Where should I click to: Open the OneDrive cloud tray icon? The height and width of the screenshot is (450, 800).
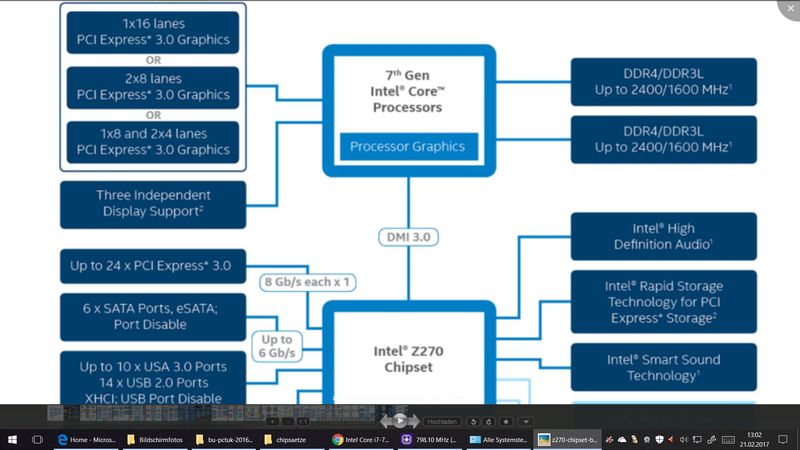click(622, 440)
